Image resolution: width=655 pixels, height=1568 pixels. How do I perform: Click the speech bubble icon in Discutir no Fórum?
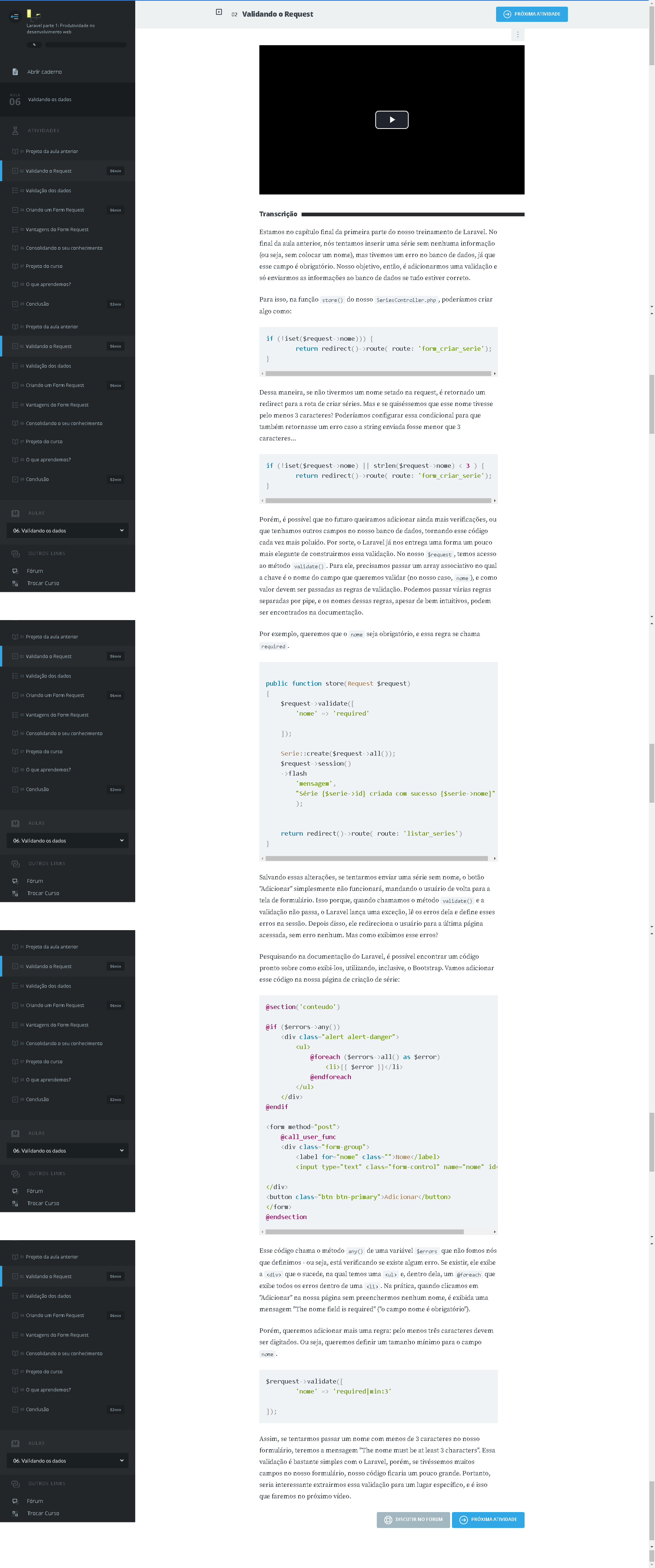[x=388, y=1519]
